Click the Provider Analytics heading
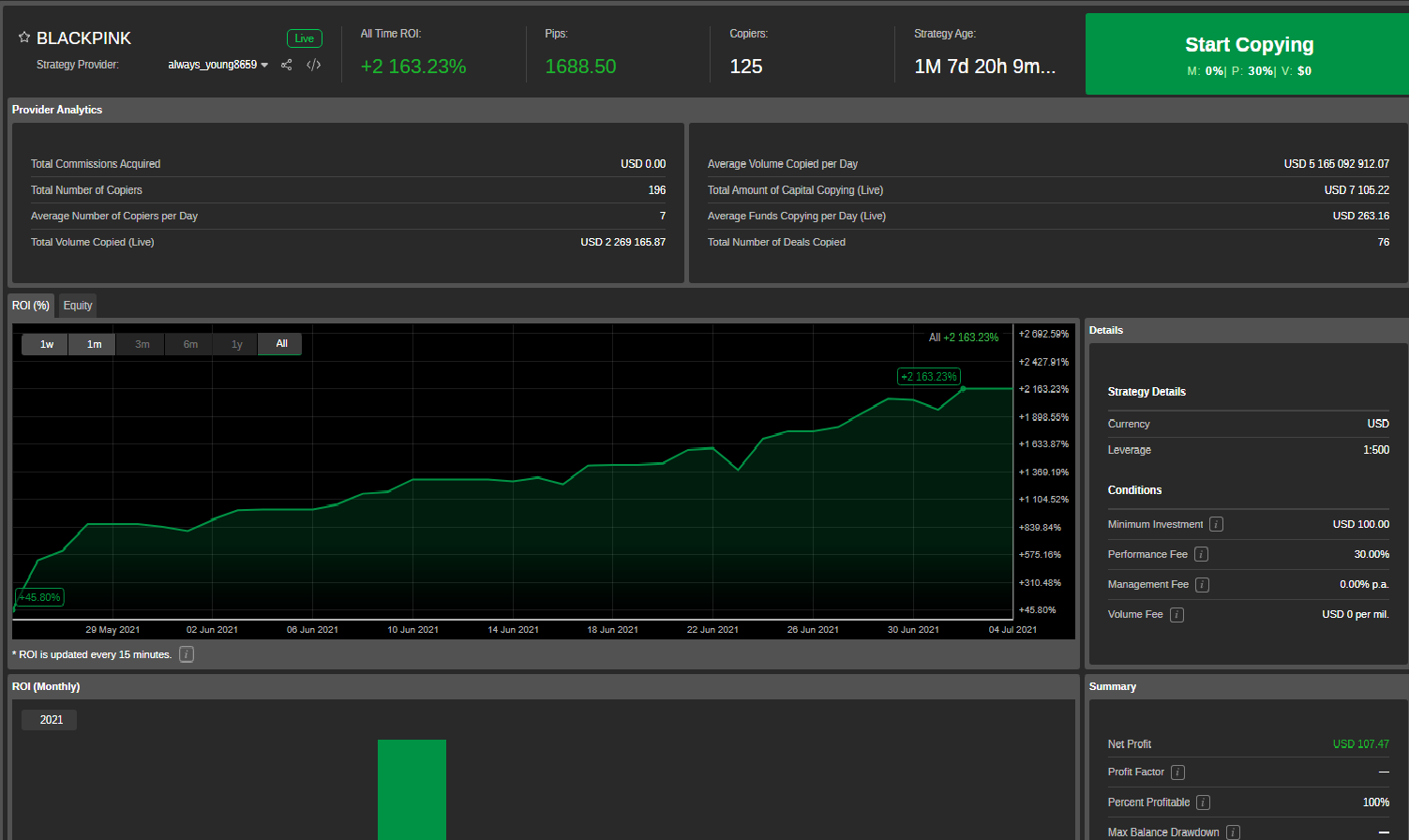The width and height of the screenshot is (1409, 840). 57,110
